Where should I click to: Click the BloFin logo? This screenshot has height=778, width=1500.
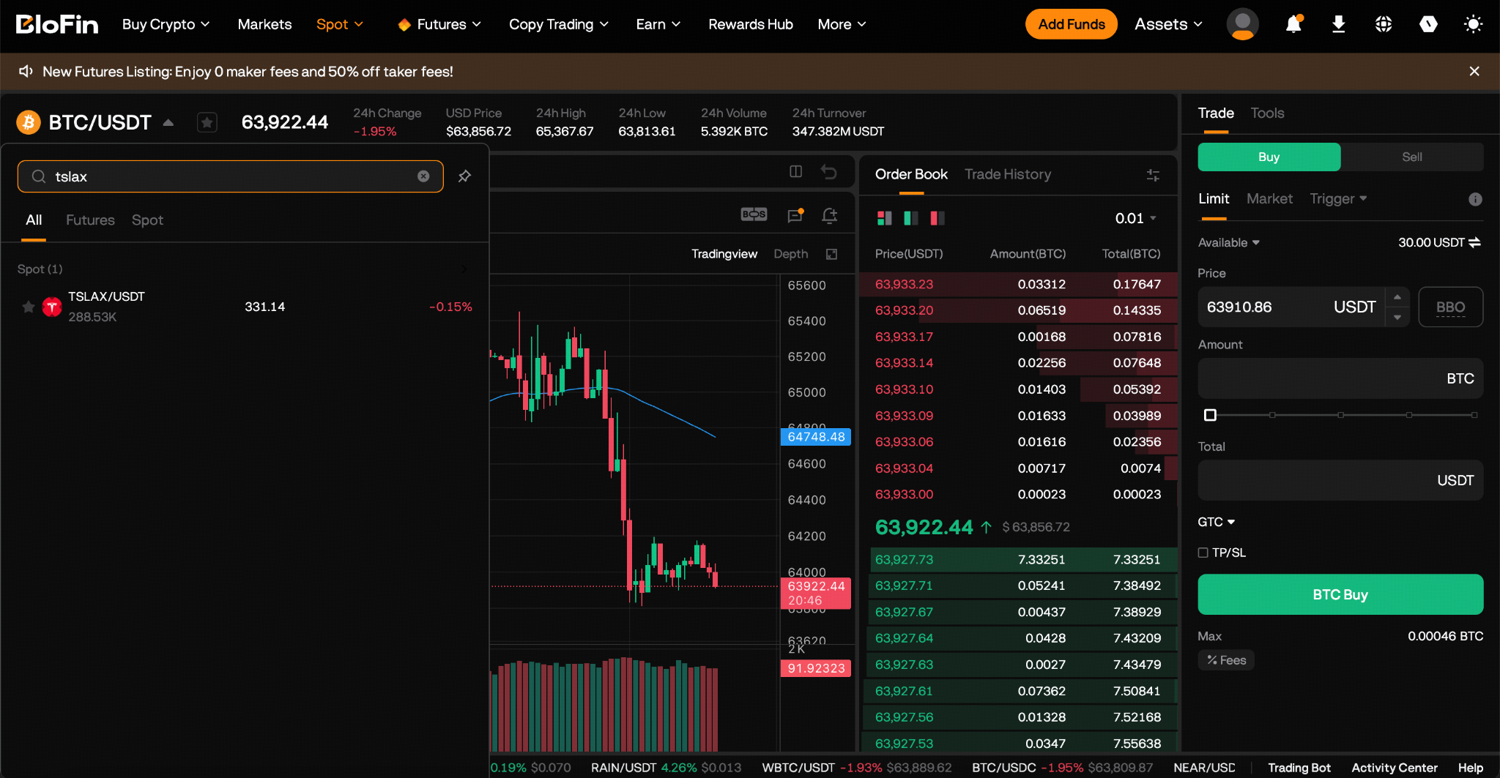57,24
